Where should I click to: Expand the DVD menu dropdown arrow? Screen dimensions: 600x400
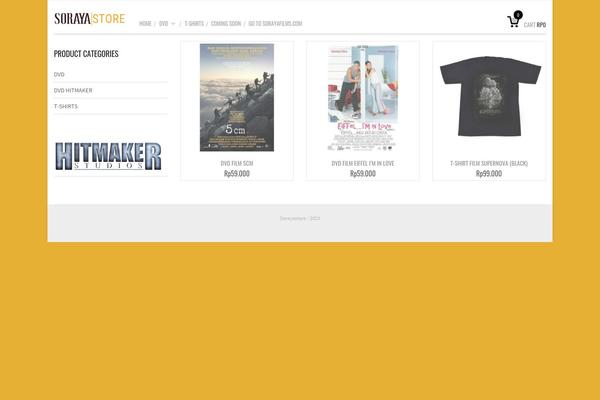coord(173,24)
